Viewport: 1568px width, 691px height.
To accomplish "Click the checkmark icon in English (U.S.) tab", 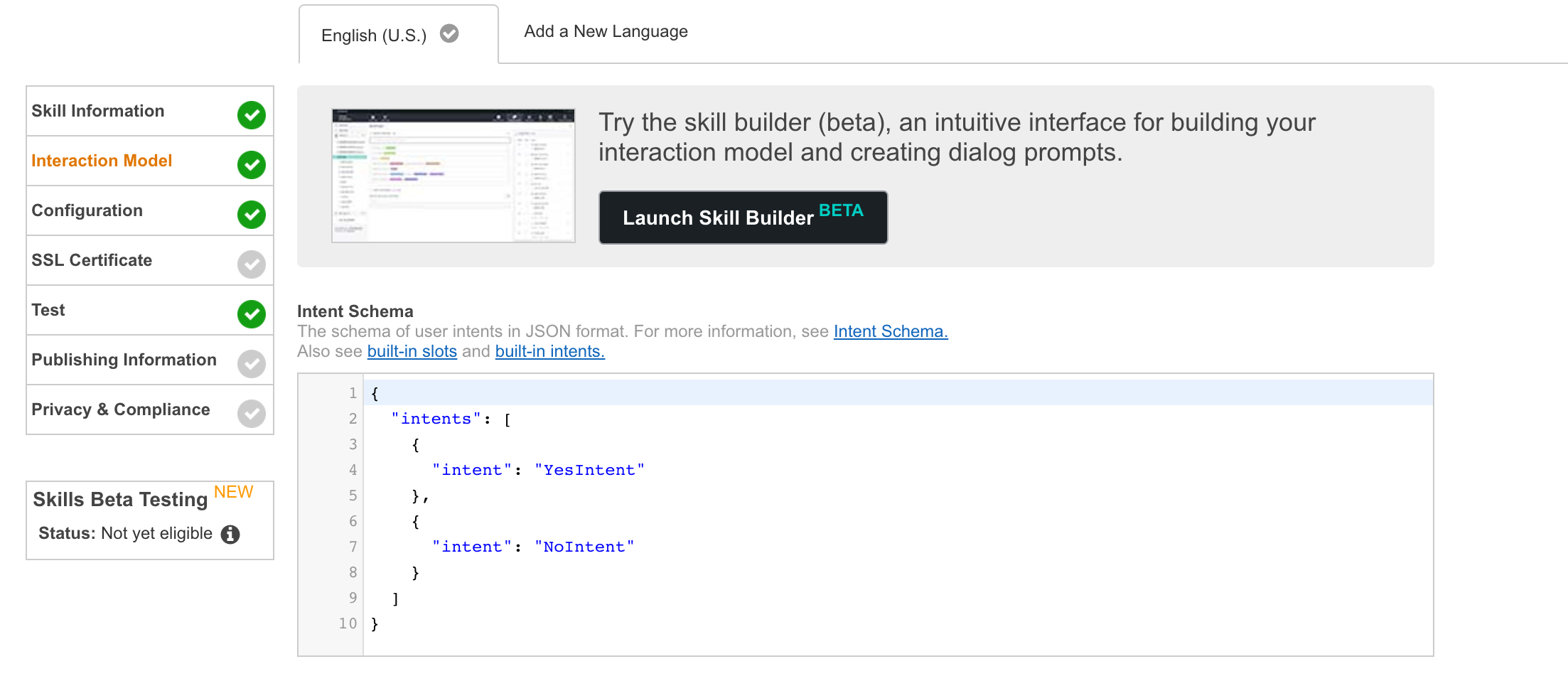I will tap(449, 33).
